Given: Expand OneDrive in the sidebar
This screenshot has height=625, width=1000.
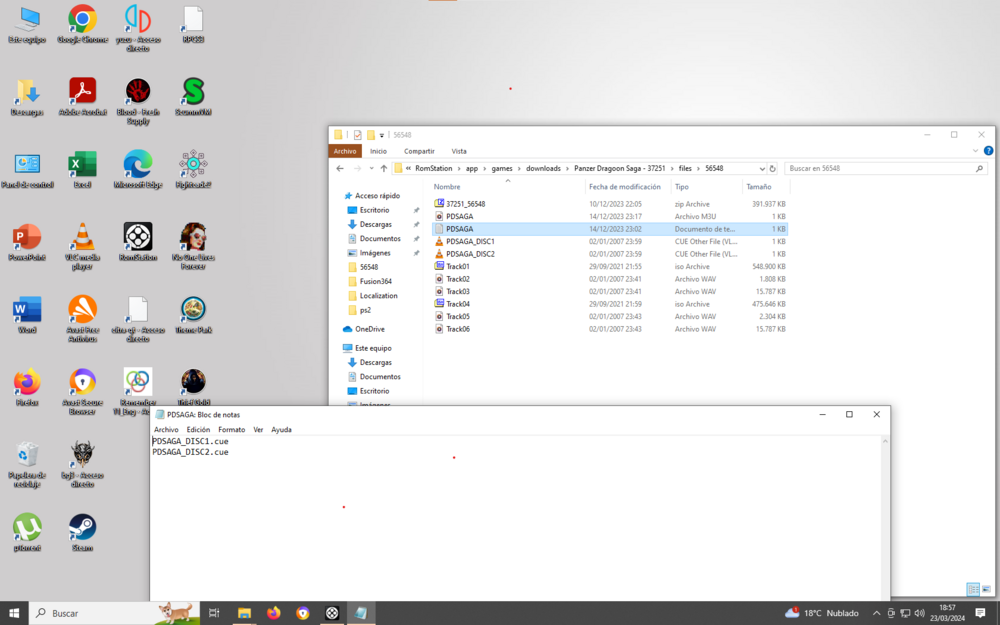Looking at the screenshot, I should point(339,328).
